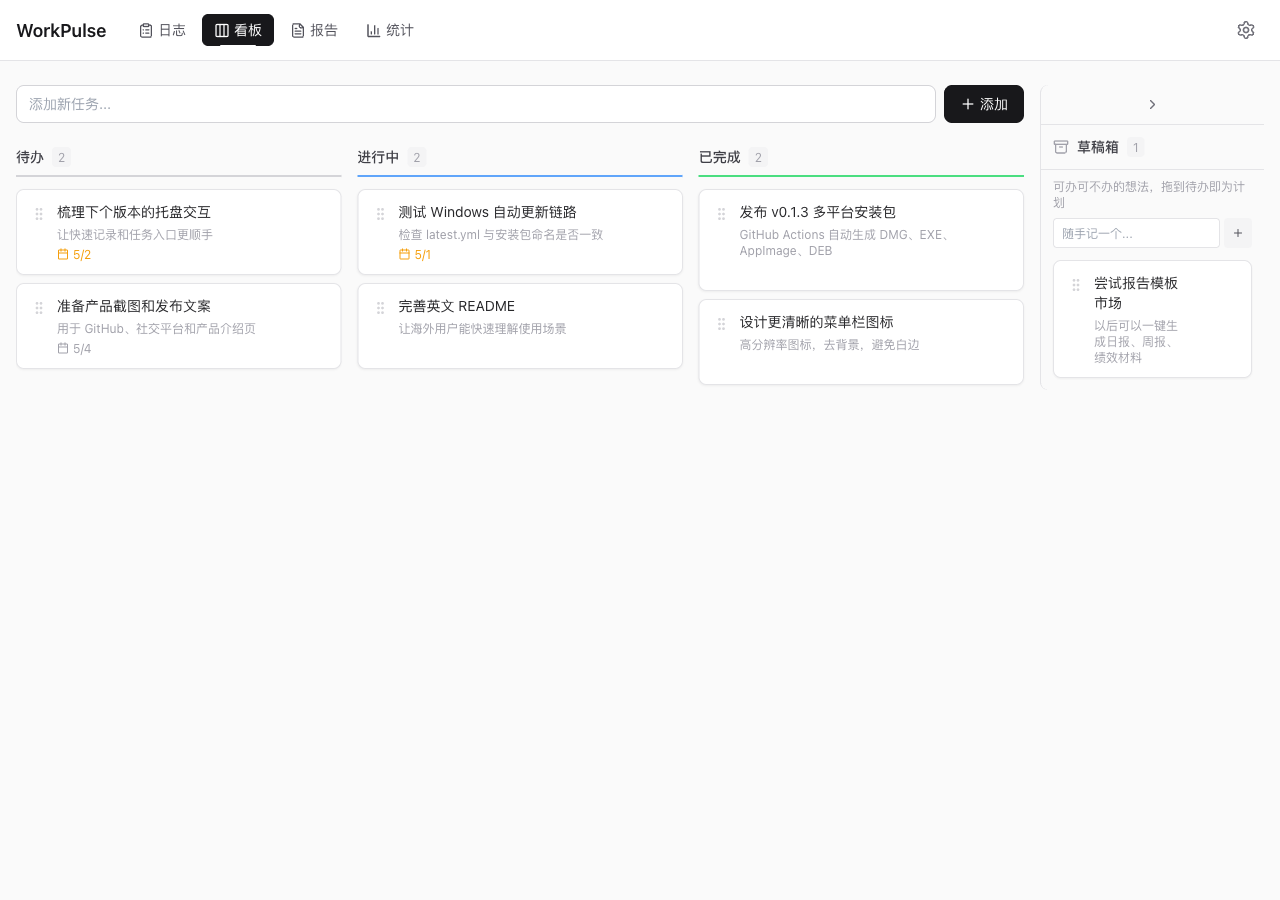Click description 让快速记录和任务入口更顺手
This screenshot has height=900, width=1280.
pyautogui.click(x=135, y=235)
